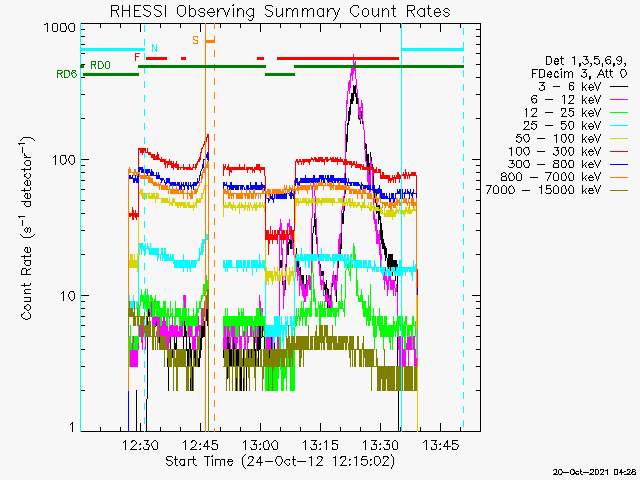Click the 'Start Time (24-Oct-12 12:15:02)' axis title
This screenshot has height=480, width=640.
pyautogui.click(x=280, y=462)
